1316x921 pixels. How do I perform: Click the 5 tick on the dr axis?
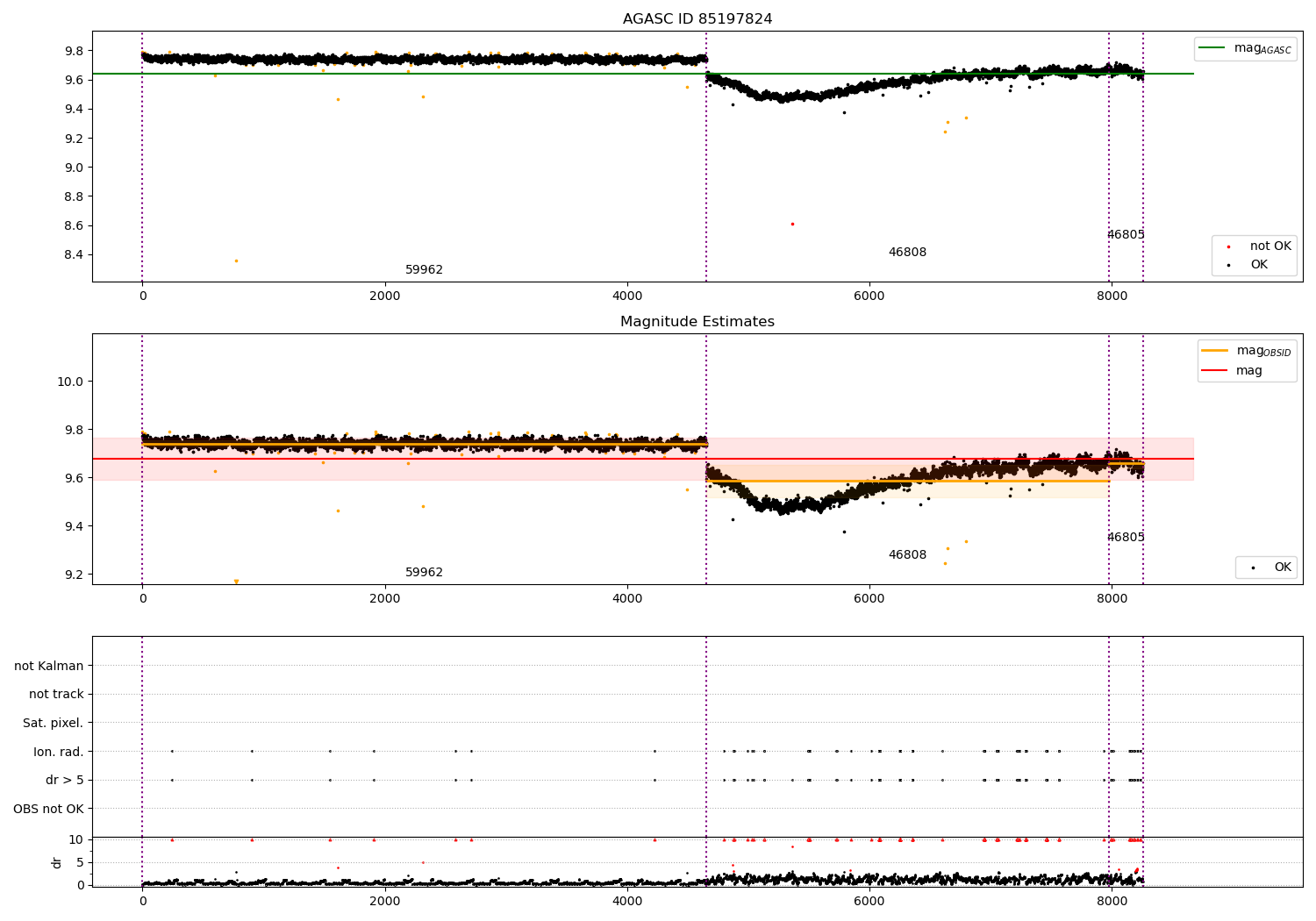pos(80,863)
